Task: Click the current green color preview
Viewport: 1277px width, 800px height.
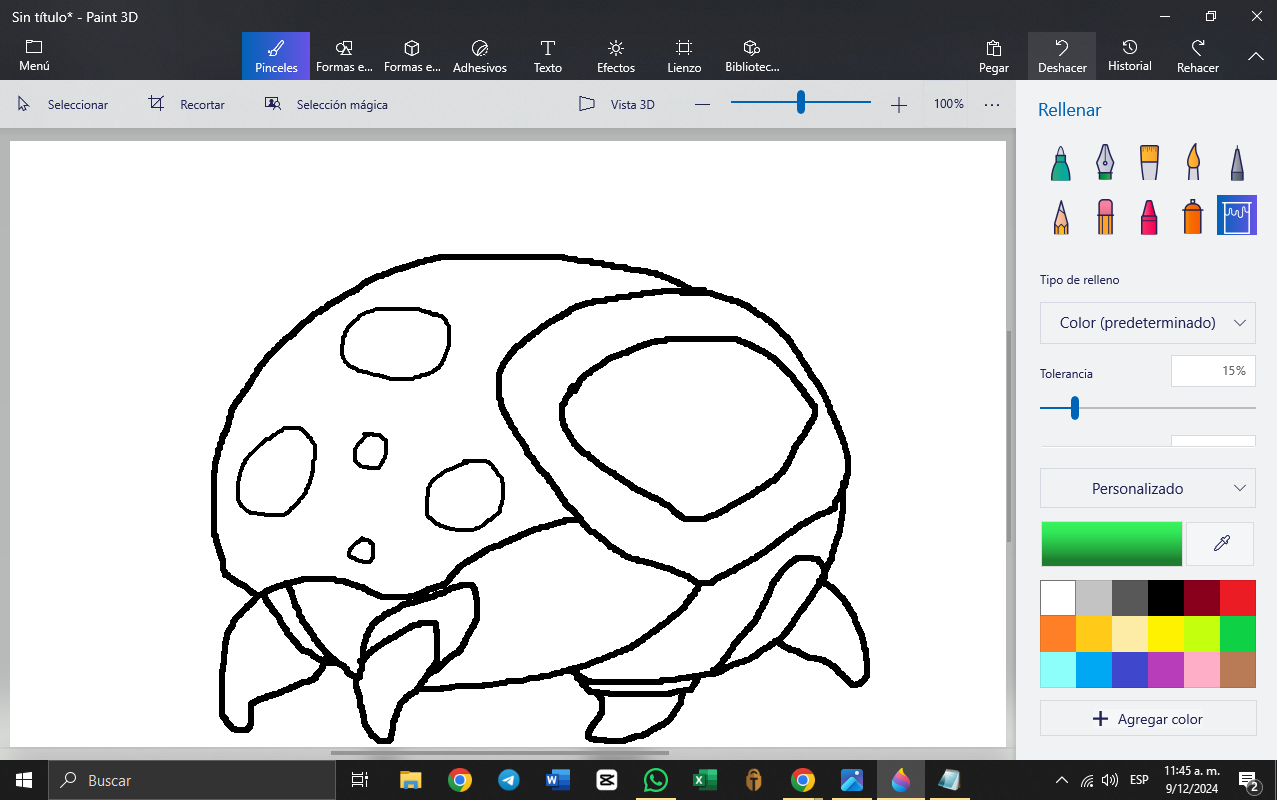Action: tap(1111, 544)
